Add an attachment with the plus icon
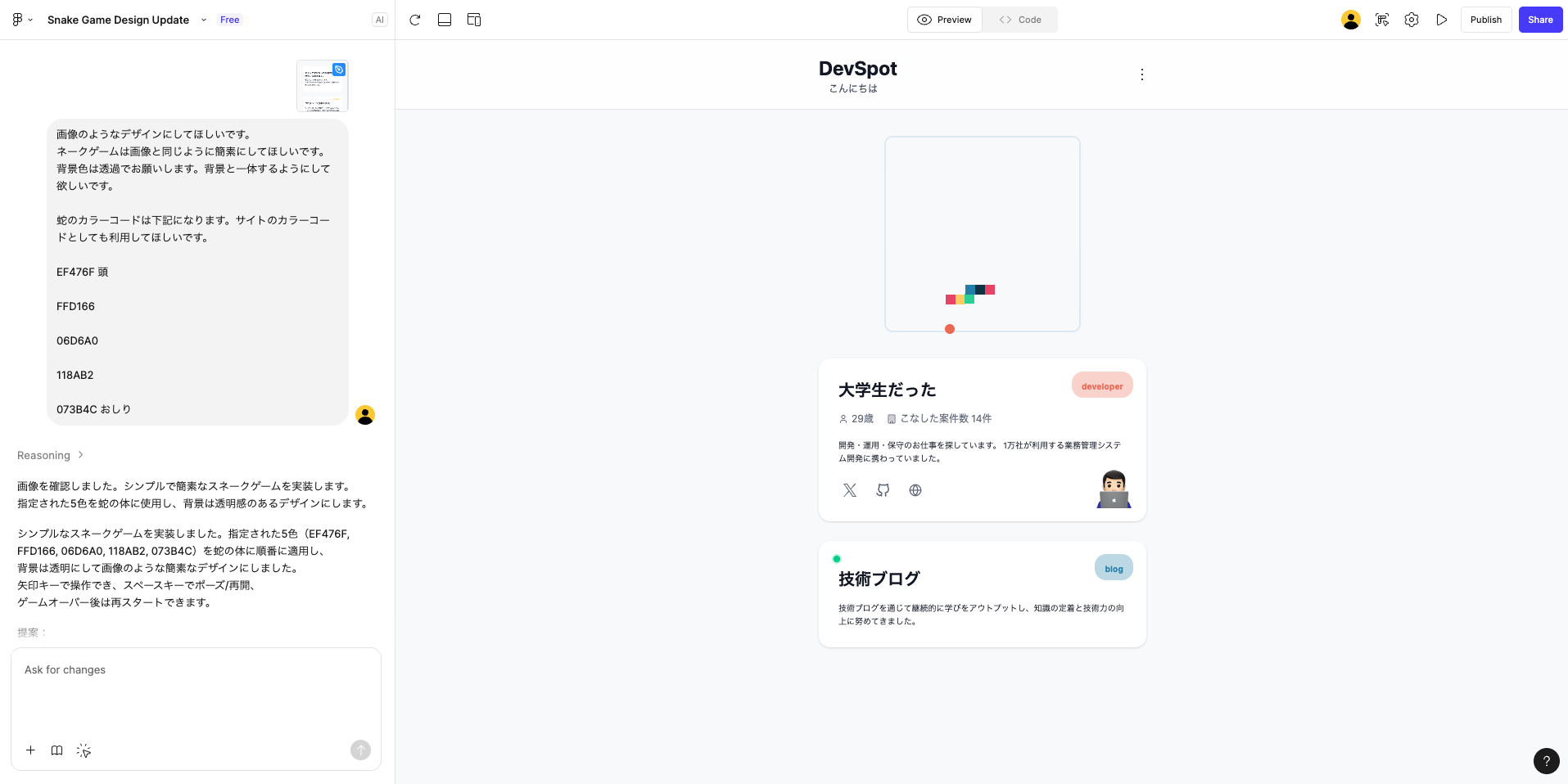Image resolution: width=1568 pixels, height=784 pixels. (x=30, y=750)
